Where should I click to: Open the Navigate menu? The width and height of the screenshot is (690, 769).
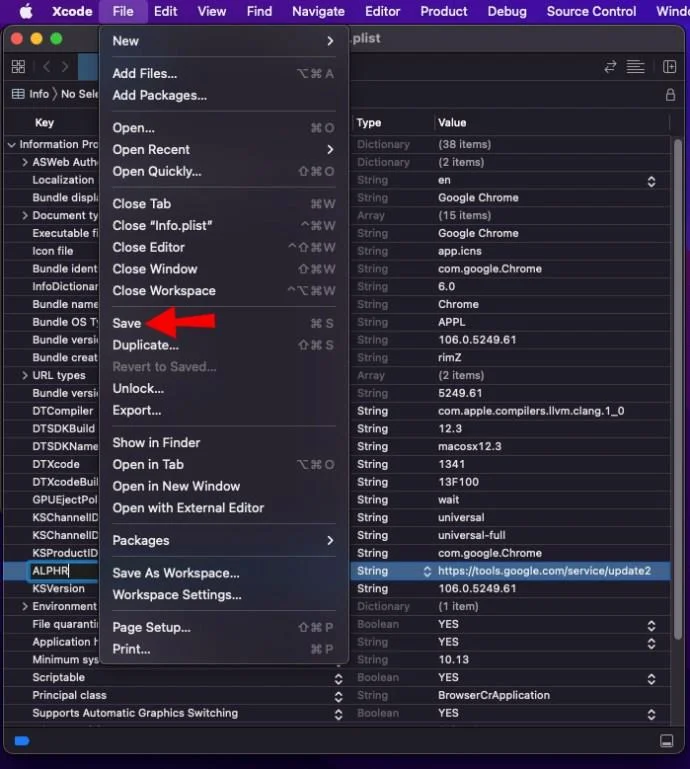pos(318,11)
